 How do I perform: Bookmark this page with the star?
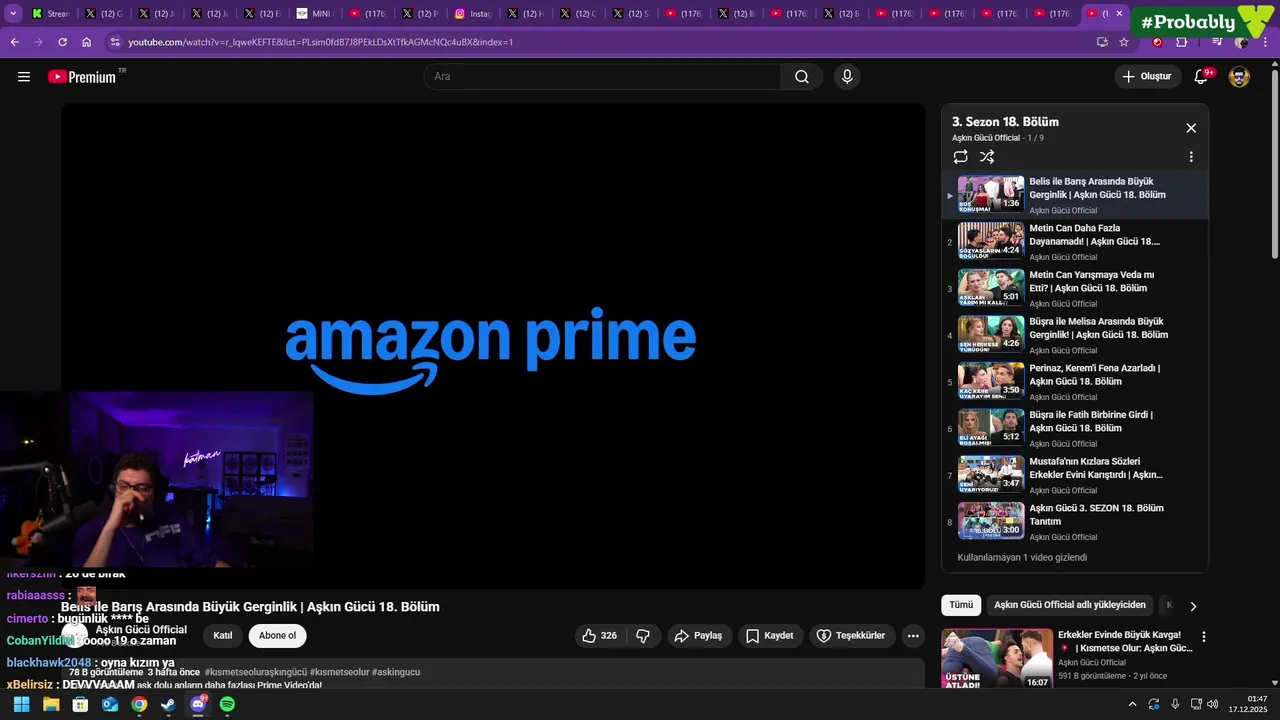pos(1124,42)
